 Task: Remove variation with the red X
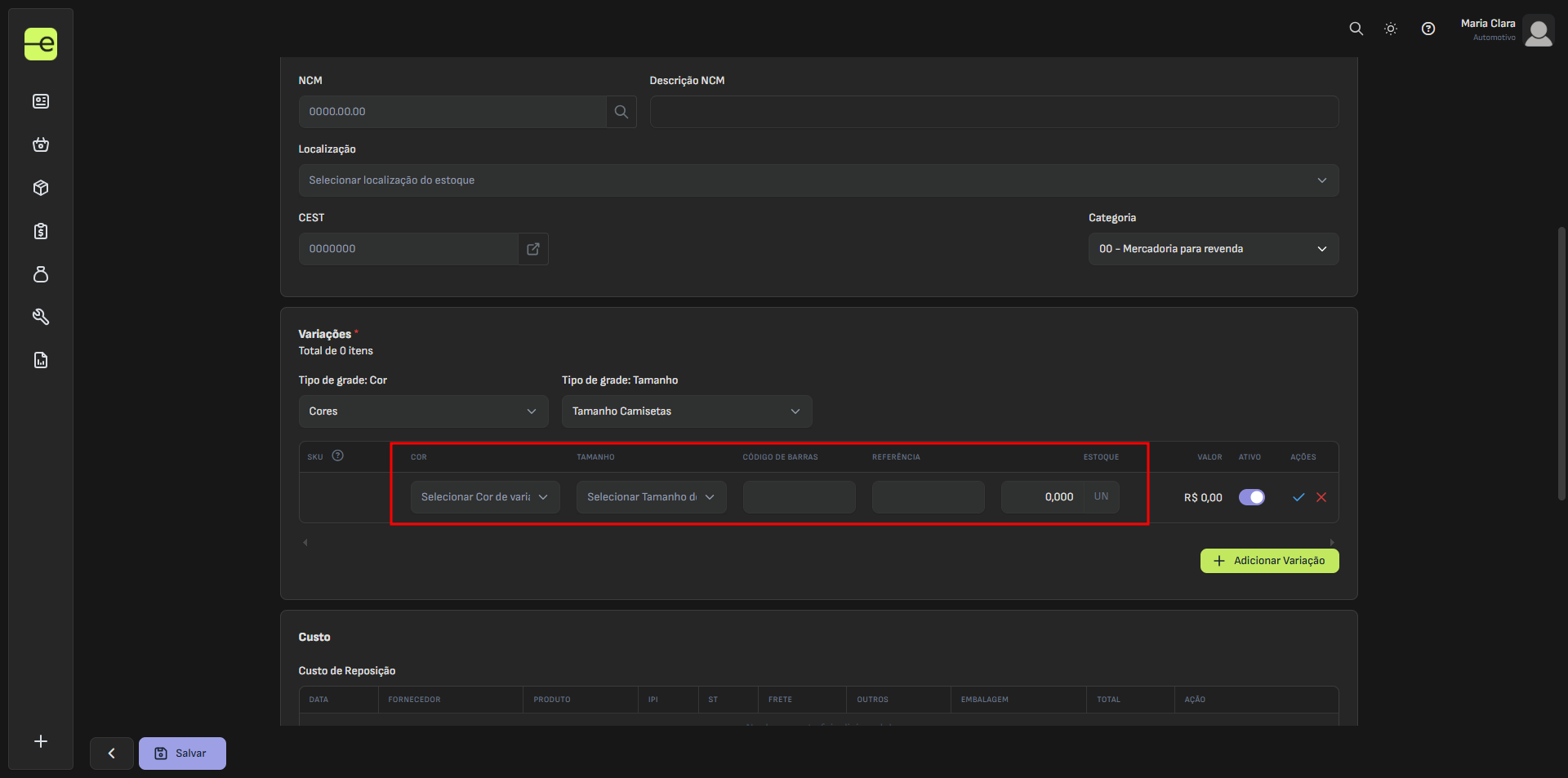(1321, 497)
